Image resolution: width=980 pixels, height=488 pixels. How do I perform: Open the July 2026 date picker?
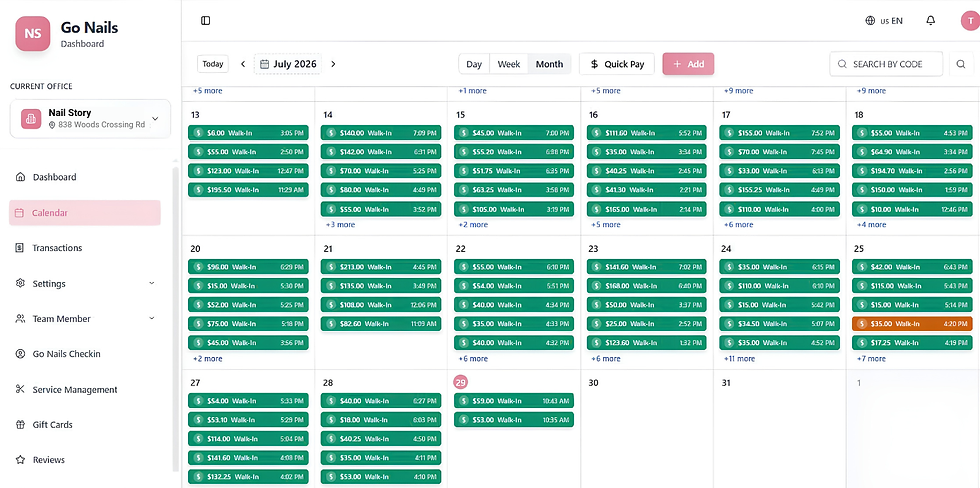288,64
